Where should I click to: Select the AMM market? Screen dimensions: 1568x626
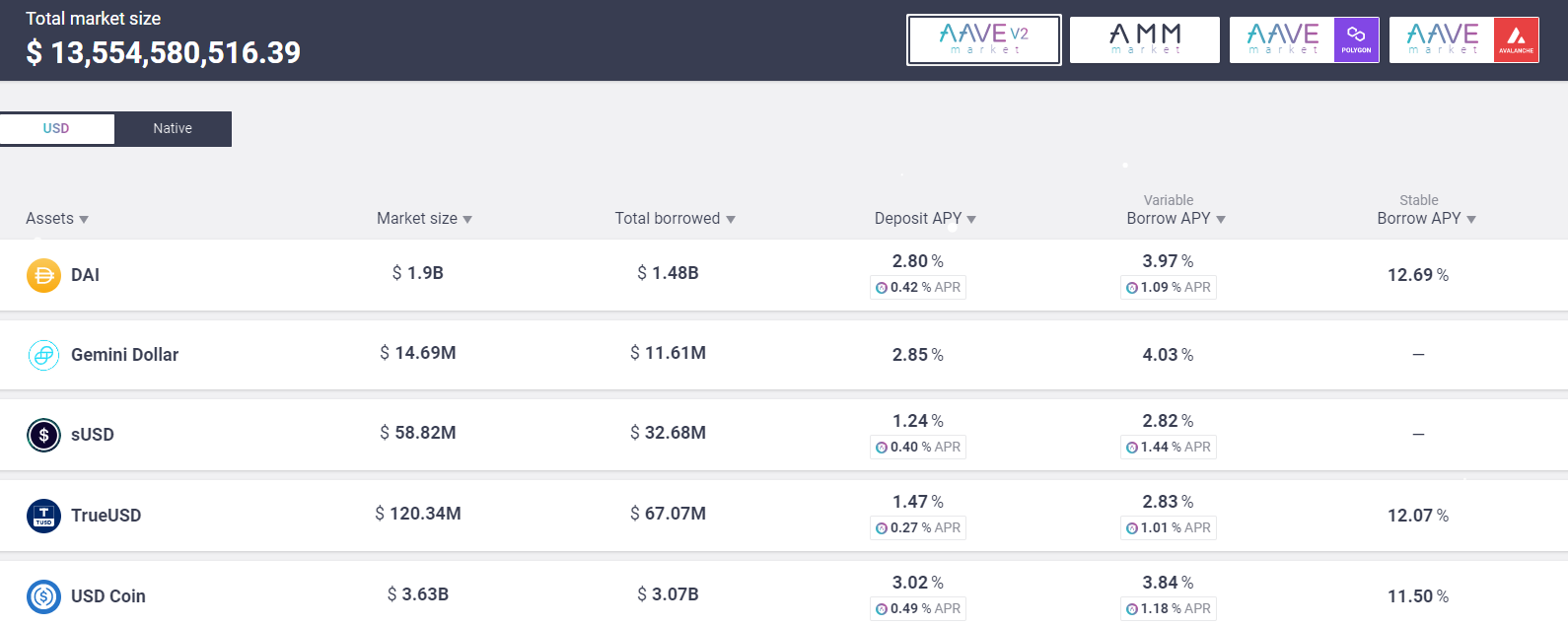(1145, 39)
